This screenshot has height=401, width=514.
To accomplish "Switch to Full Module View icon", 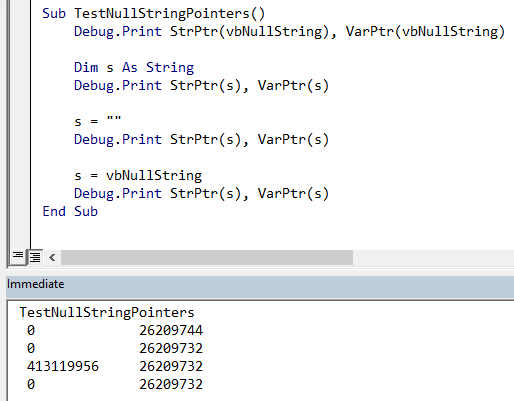I will [35, 257].
